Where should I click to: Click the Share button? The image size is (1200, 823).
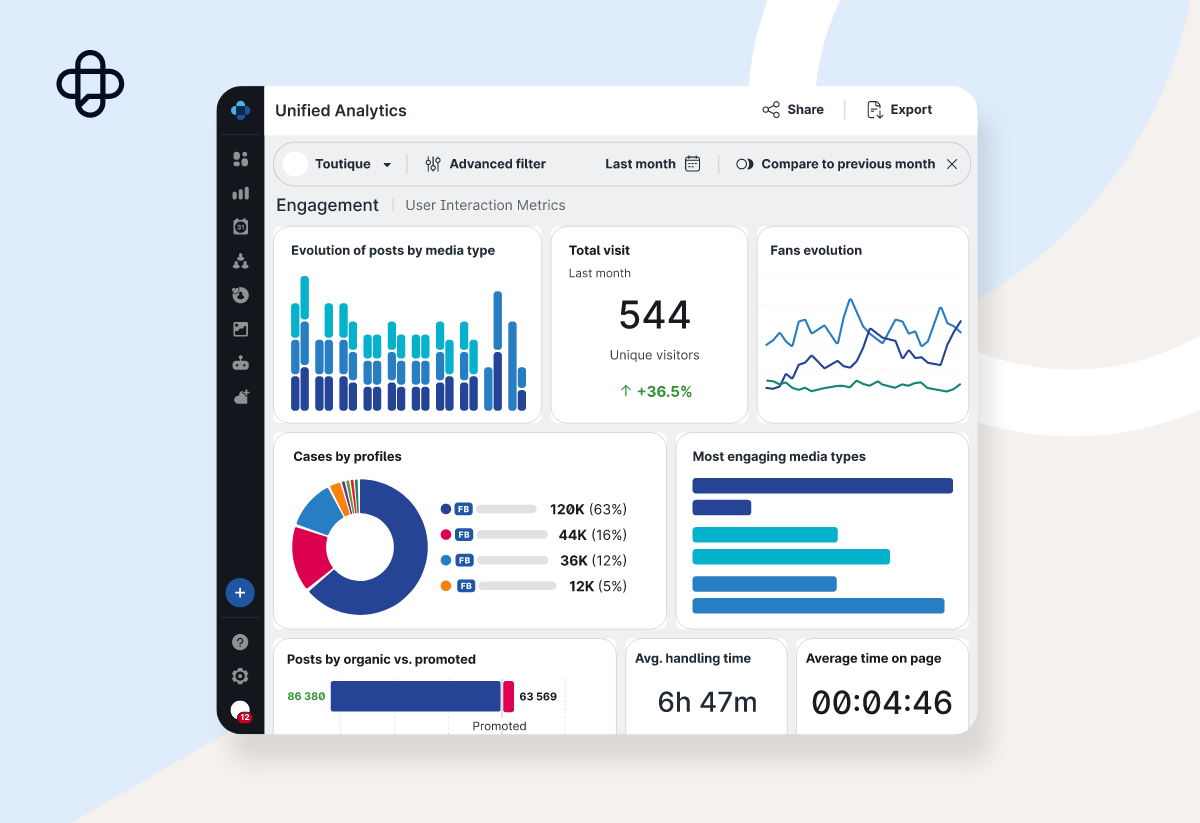(x=793, y=110)
